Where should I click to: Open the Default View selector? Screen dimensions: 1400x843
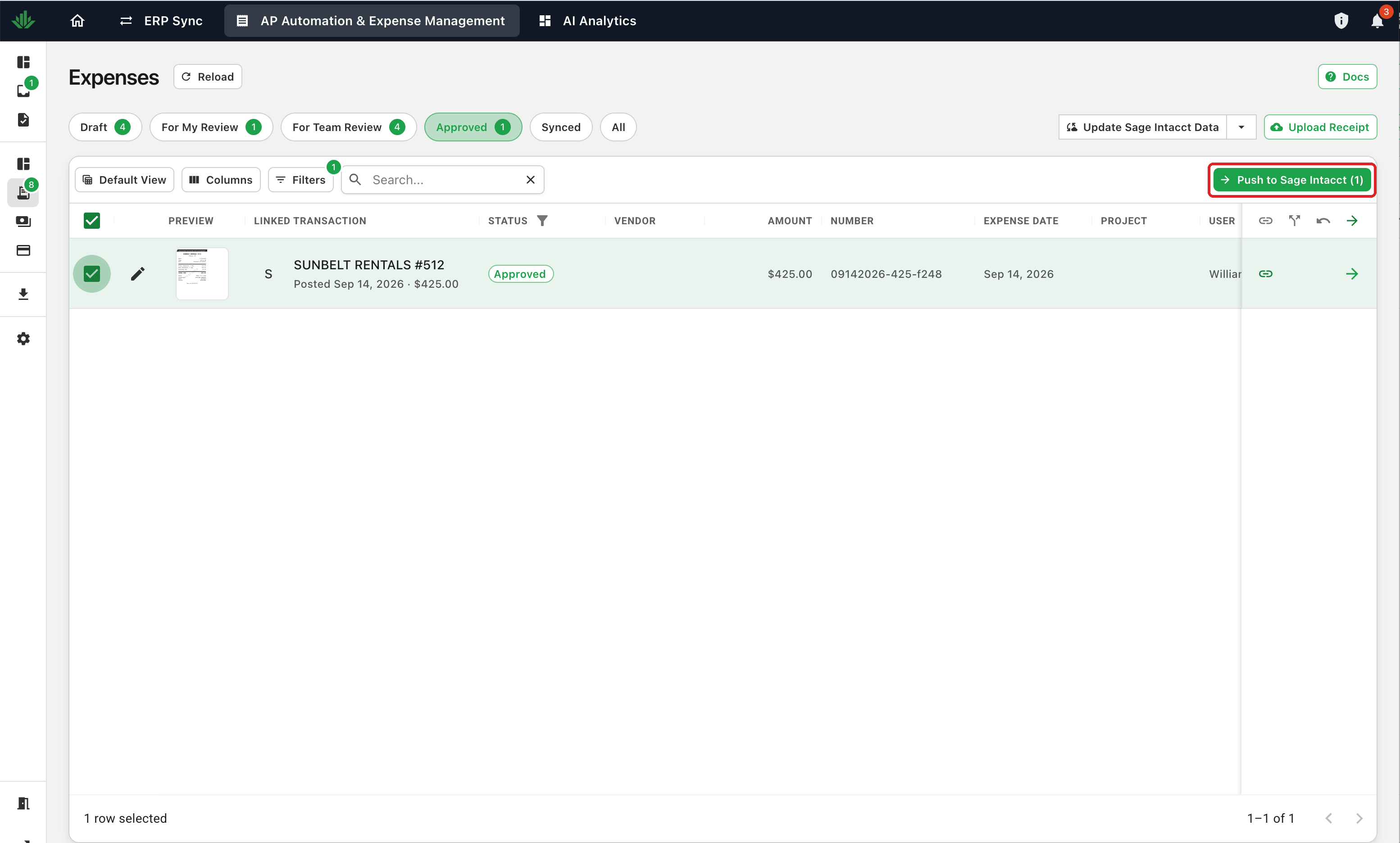pos(124,180)
